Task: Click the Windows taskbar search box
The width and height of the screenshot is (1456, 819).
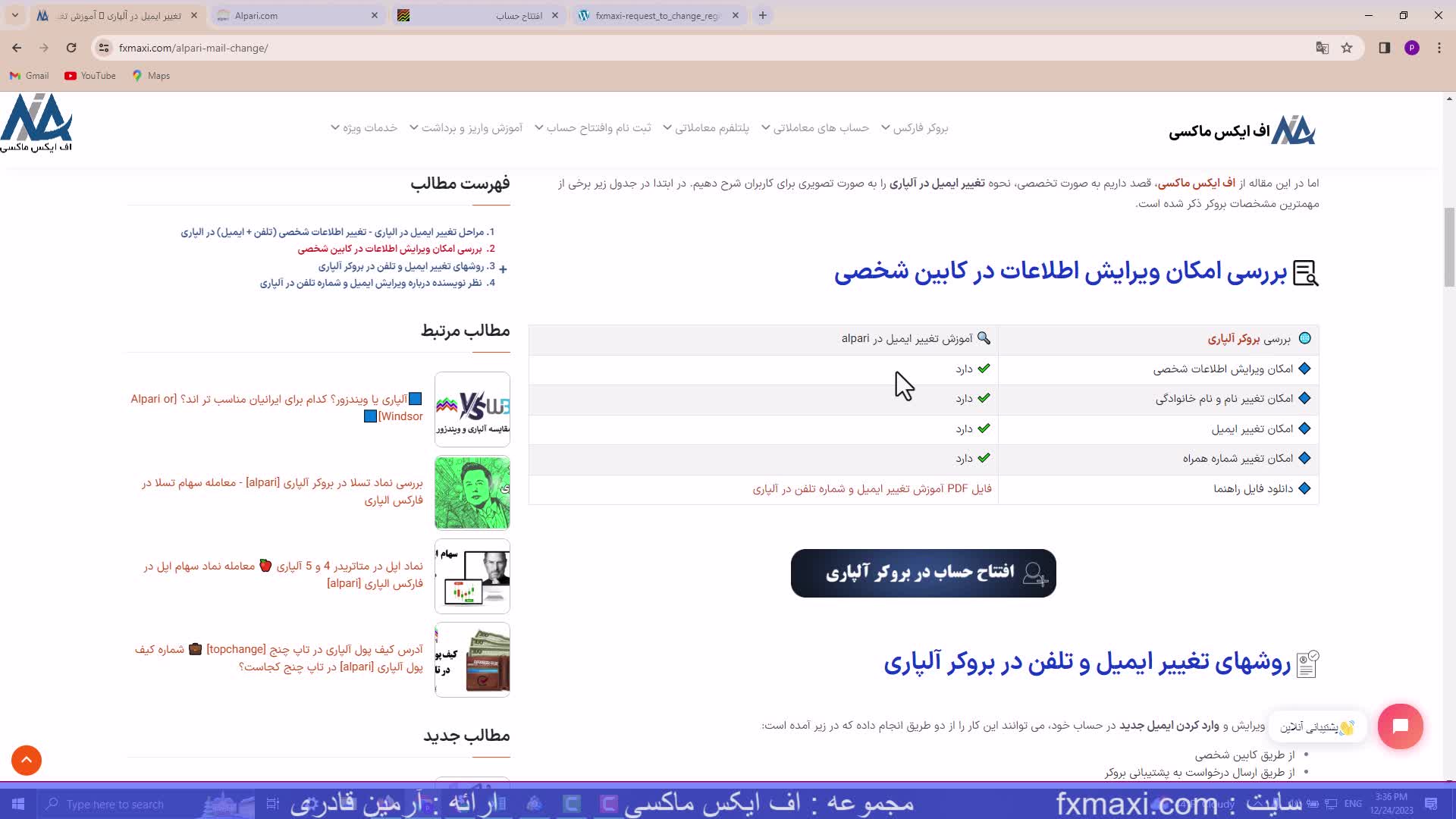Action: 114,804
